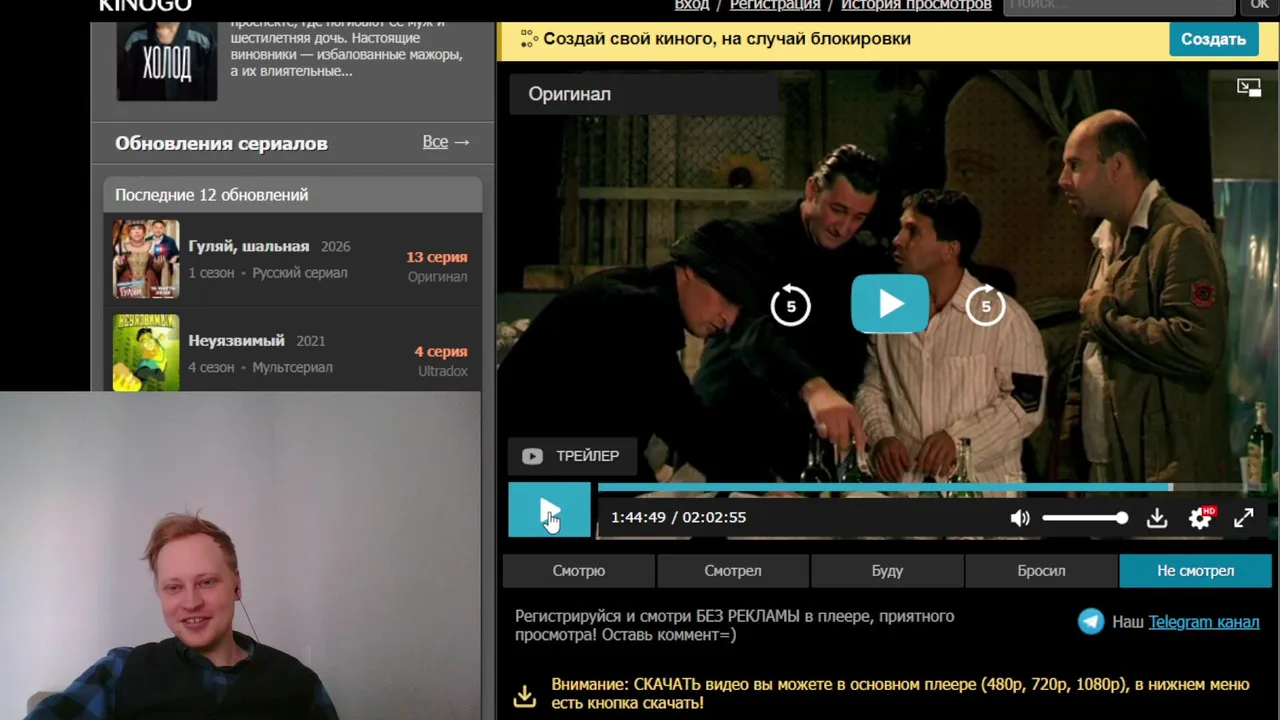This screenshot has height=720, width=1280.
Task: Open the Неуязвимый series title
Action: pos(237,340)
